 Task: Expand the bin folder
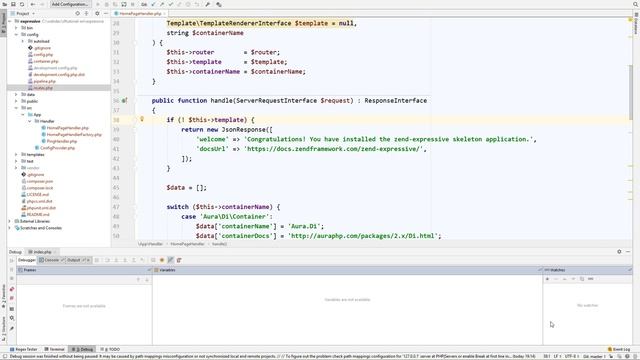[16, 28]
